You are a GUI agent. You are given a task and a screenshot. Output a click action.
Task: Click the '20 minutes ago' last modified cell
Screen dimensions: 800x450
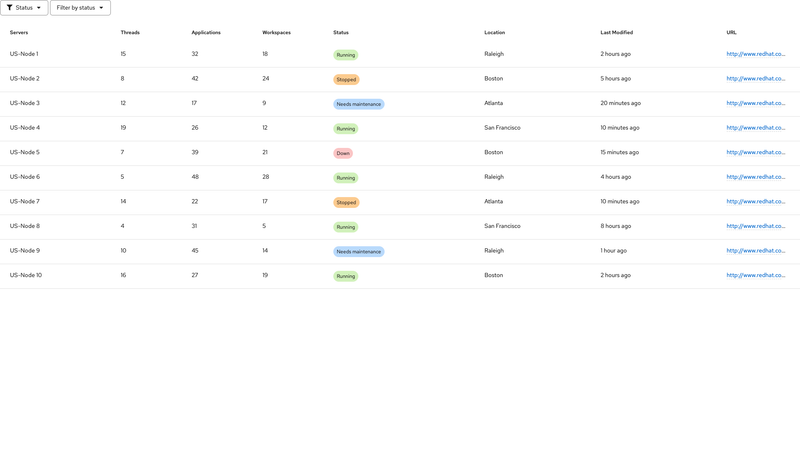(620, 103)
